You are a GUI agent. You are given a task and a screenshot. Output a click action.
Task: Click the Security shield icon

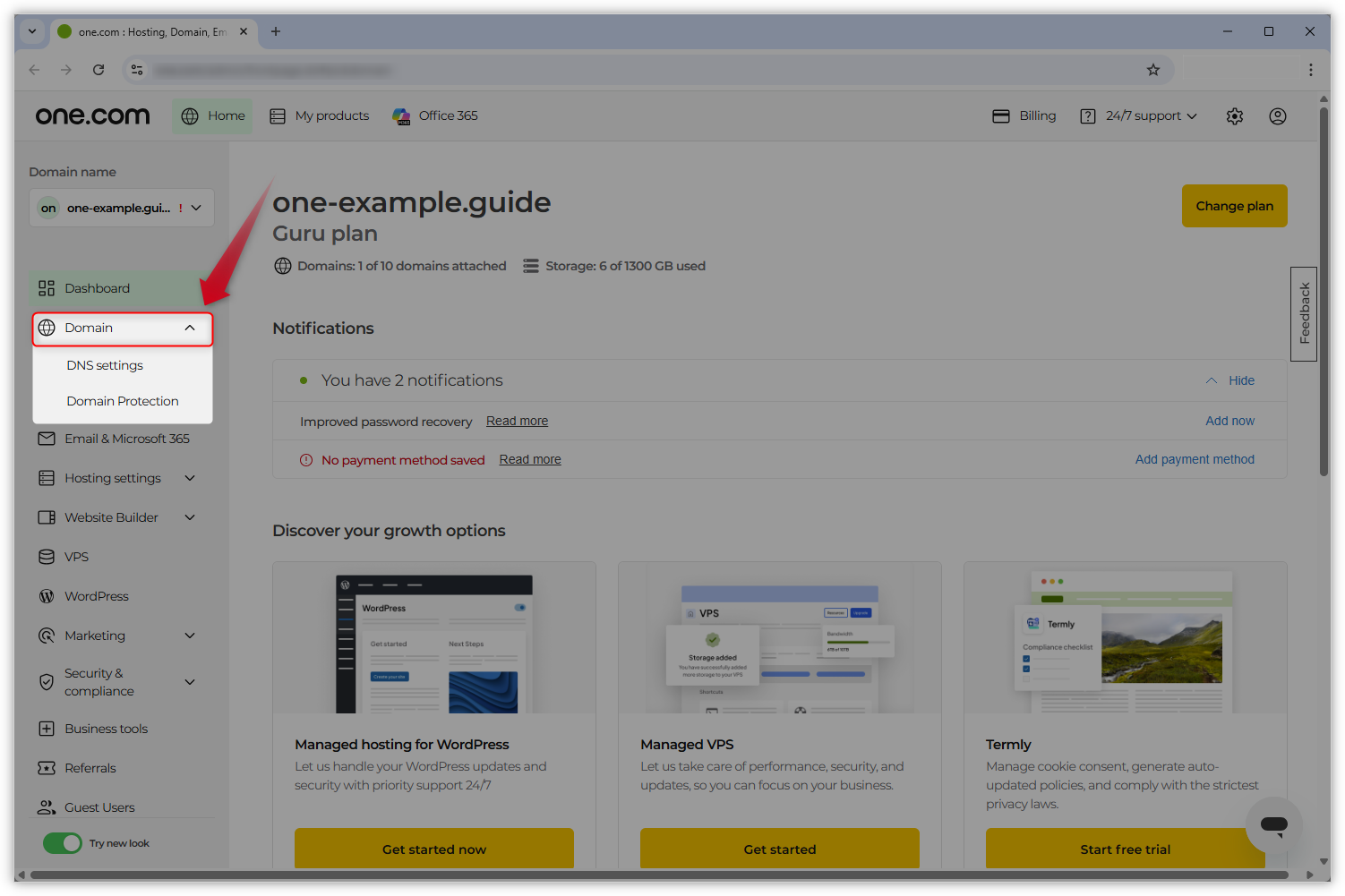47,682
